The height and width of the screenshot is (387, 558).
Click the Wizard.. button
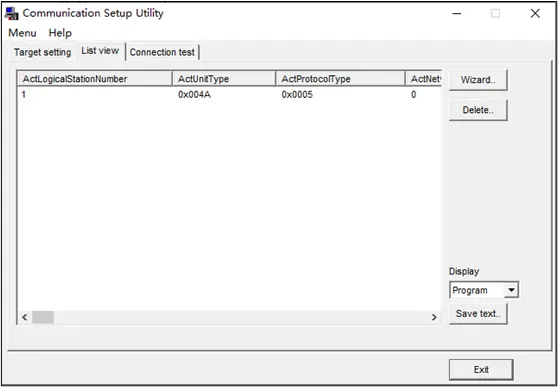pos(478,80)
